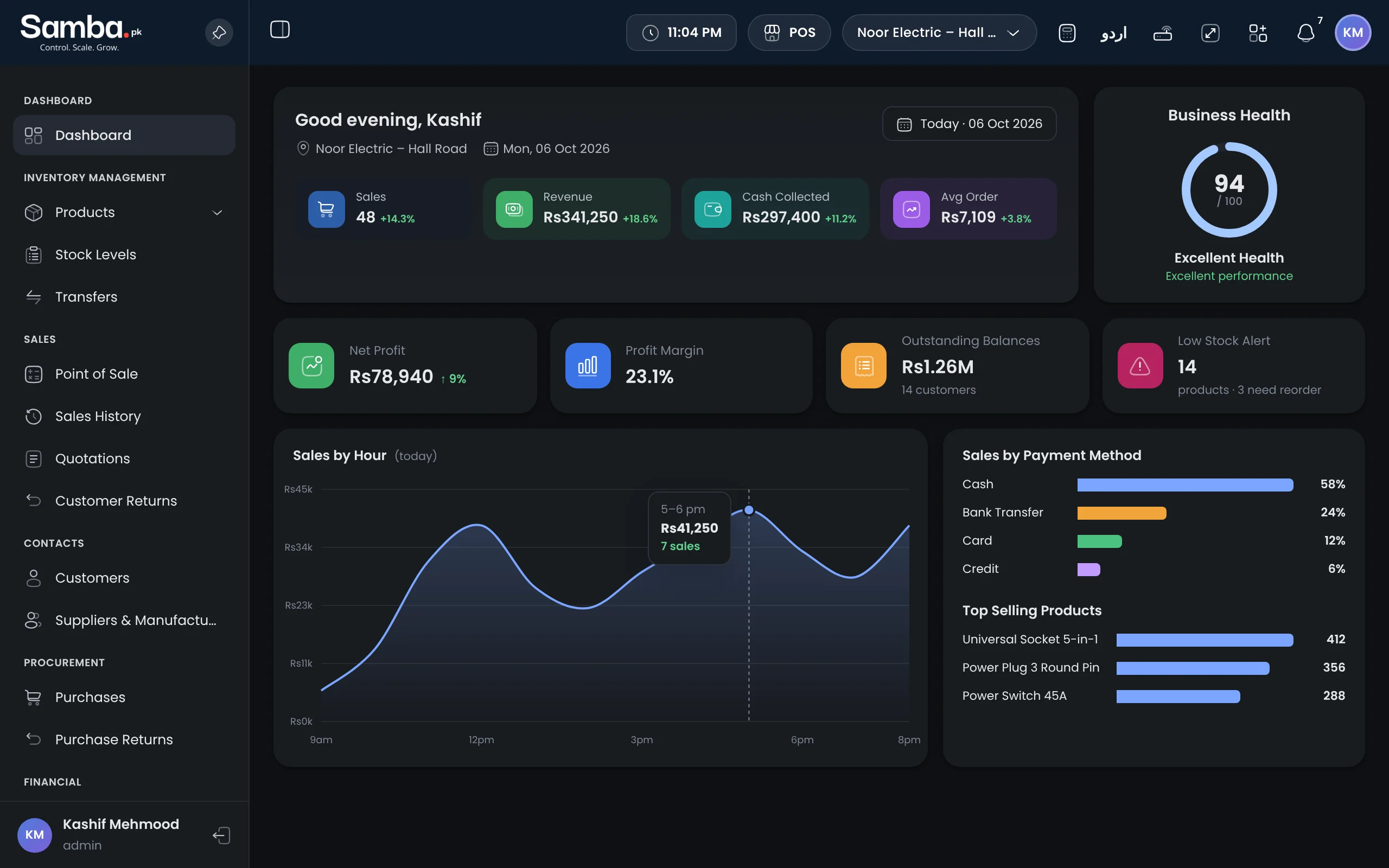Open Quotations page

point(124,459)
